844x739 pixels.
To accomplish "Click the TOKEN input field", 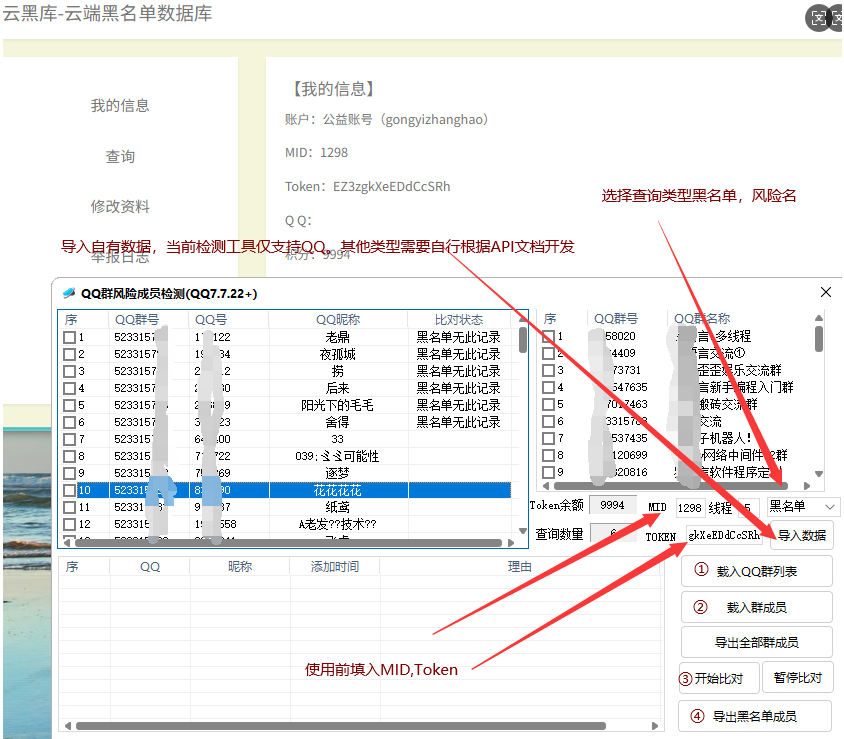I will click(724, 536).
